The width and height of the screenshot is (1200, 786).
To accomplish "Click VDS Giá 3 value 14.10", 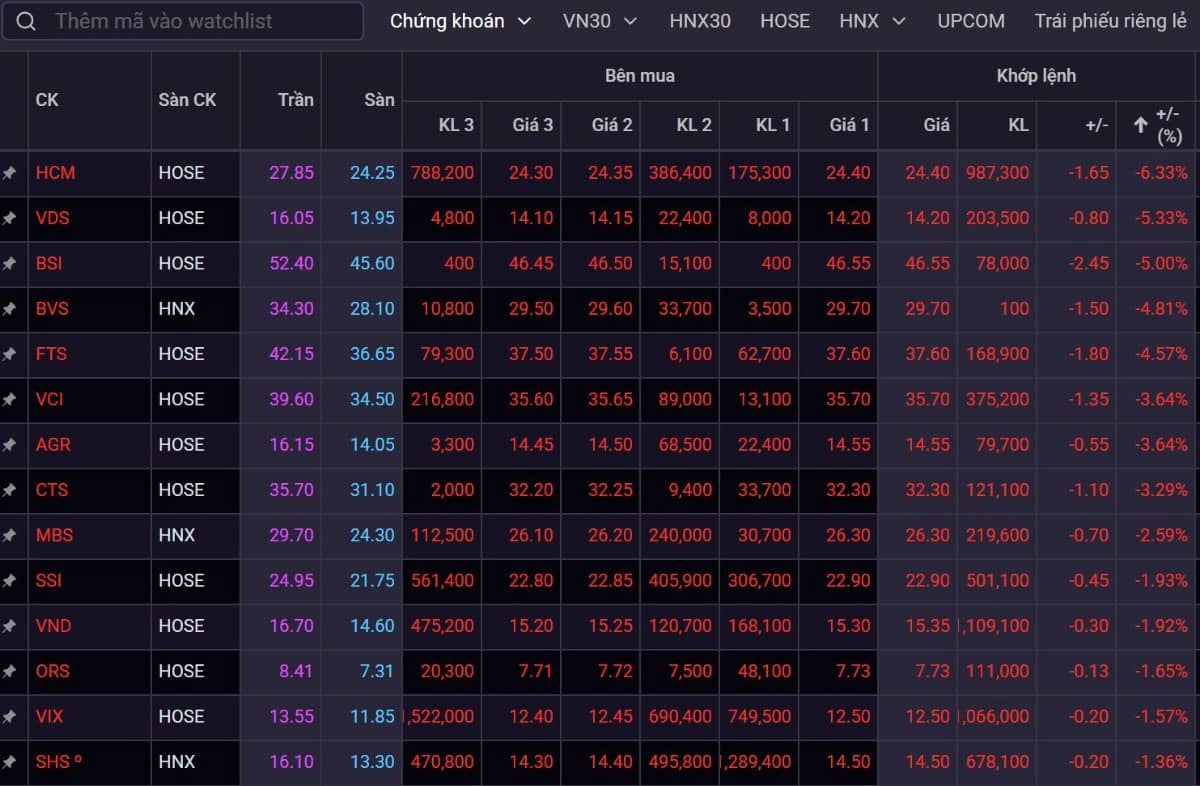I will click(531, 218).
